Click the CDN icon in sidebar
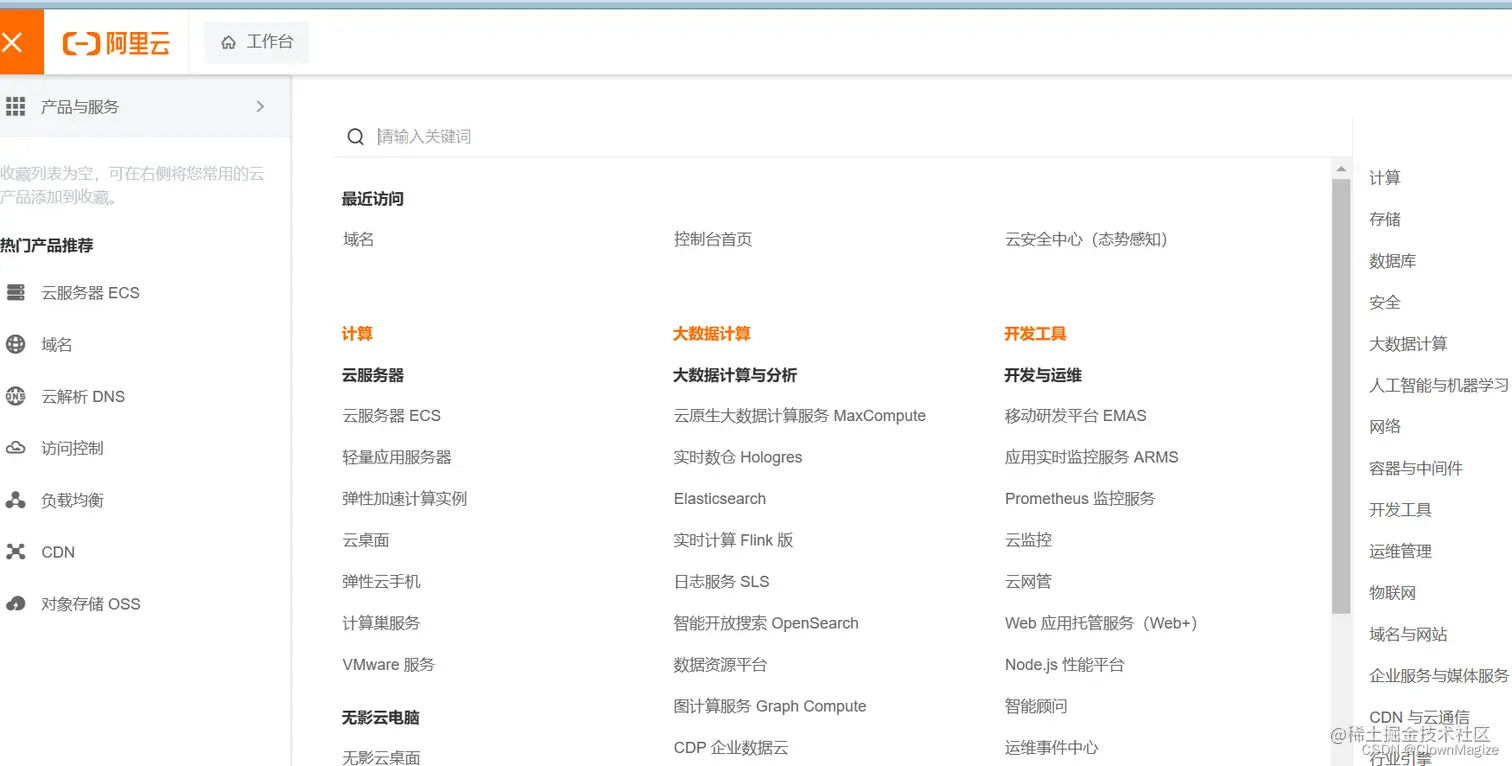Screen dimensions: 1512x766 tap(15, 552)
